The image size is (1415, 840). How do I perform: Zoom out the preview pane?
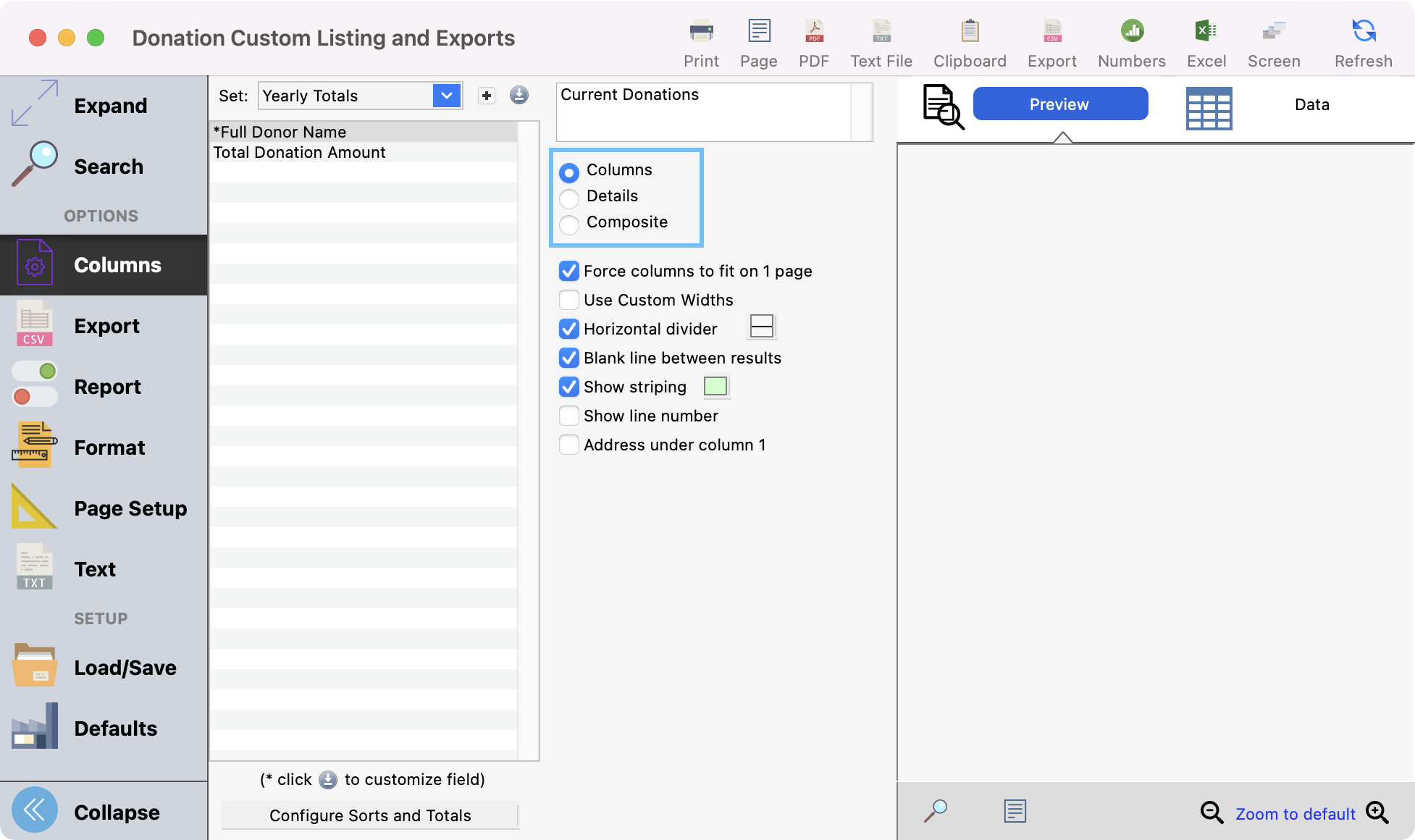pos(1212,812)
